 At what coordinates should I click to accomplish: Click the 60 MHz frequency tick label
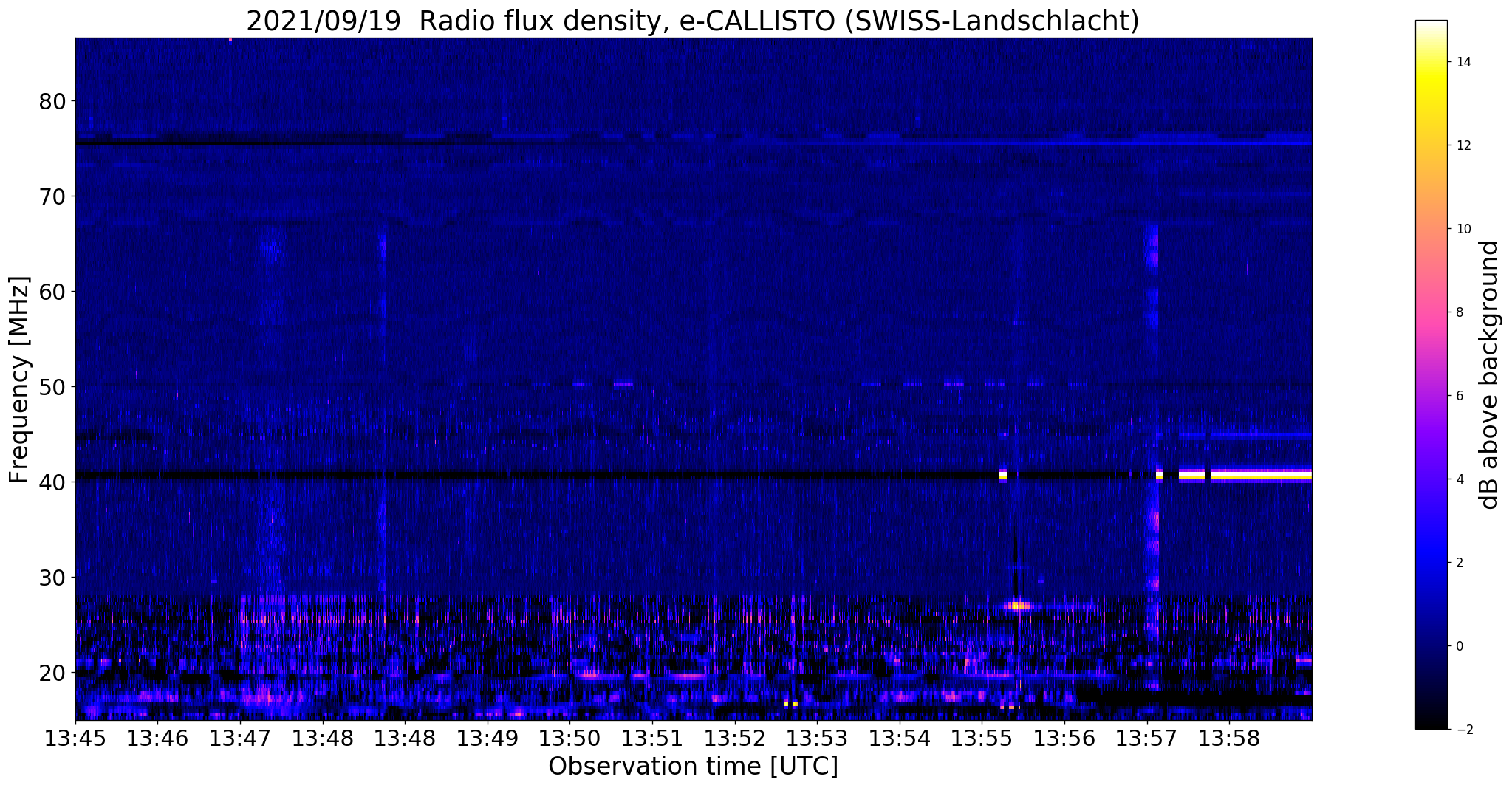coord(52,292)
